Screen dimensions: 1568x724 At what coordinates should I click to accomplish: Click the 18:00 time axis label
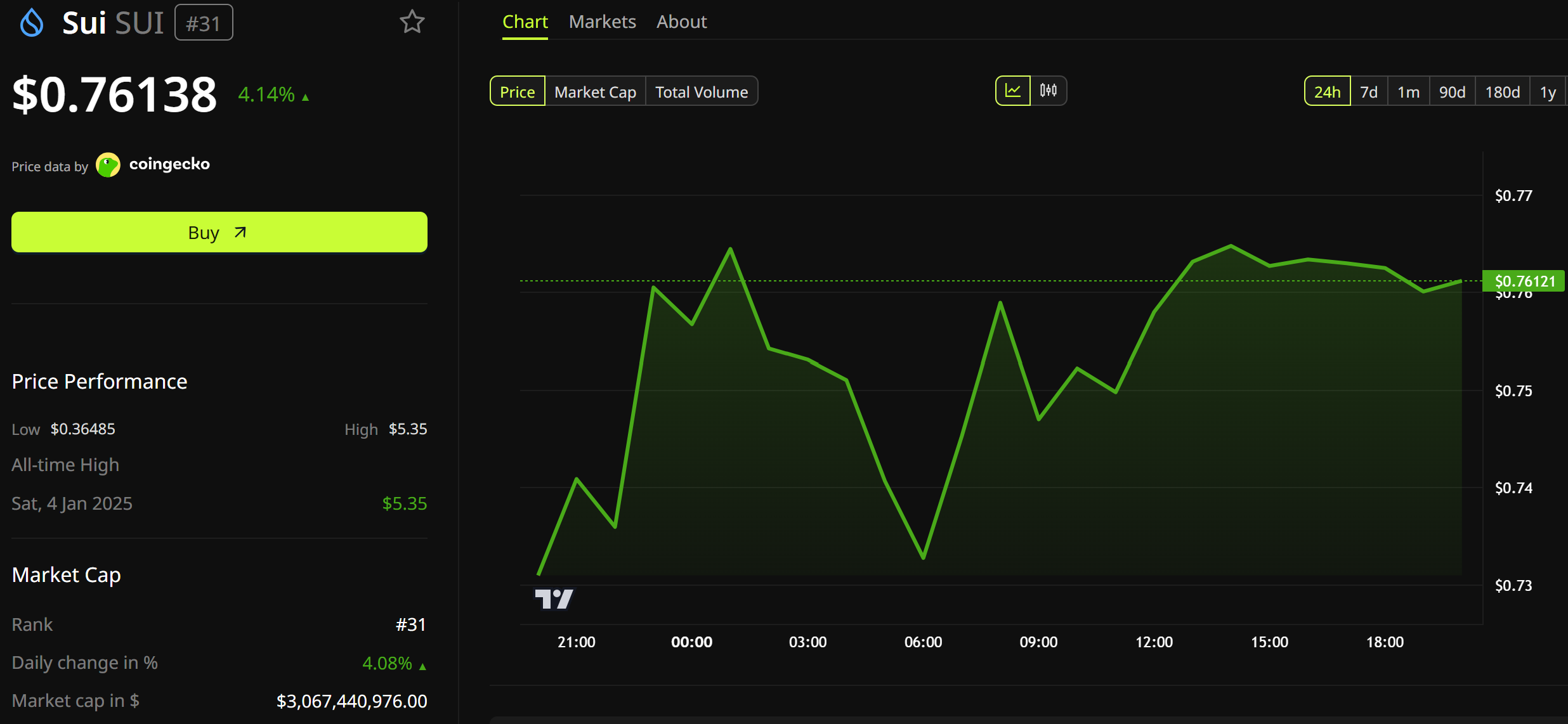(1385, 642)
